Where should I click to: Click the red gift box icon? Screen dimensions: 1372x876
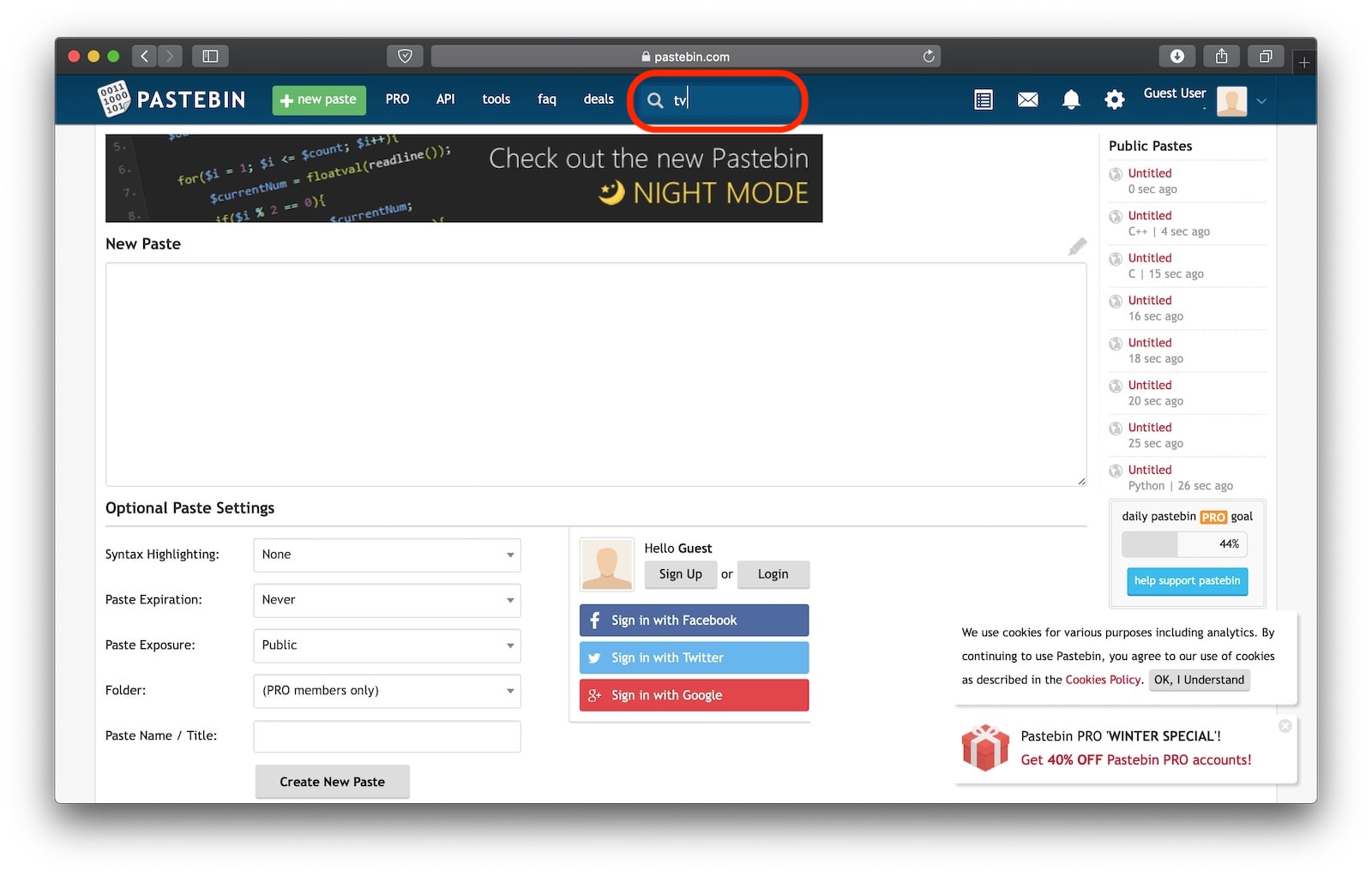click(x=985, y=747)
